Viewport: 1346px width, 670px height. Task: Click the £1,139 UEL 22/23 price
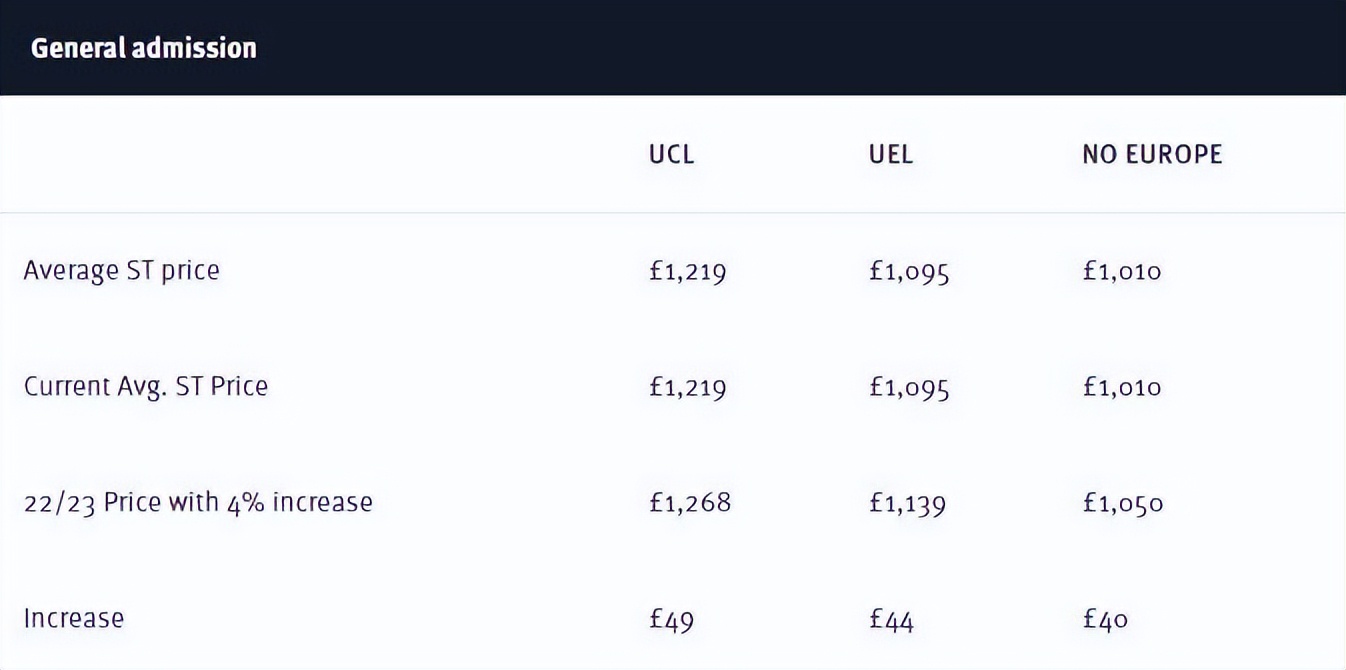[x=908, y=502]
